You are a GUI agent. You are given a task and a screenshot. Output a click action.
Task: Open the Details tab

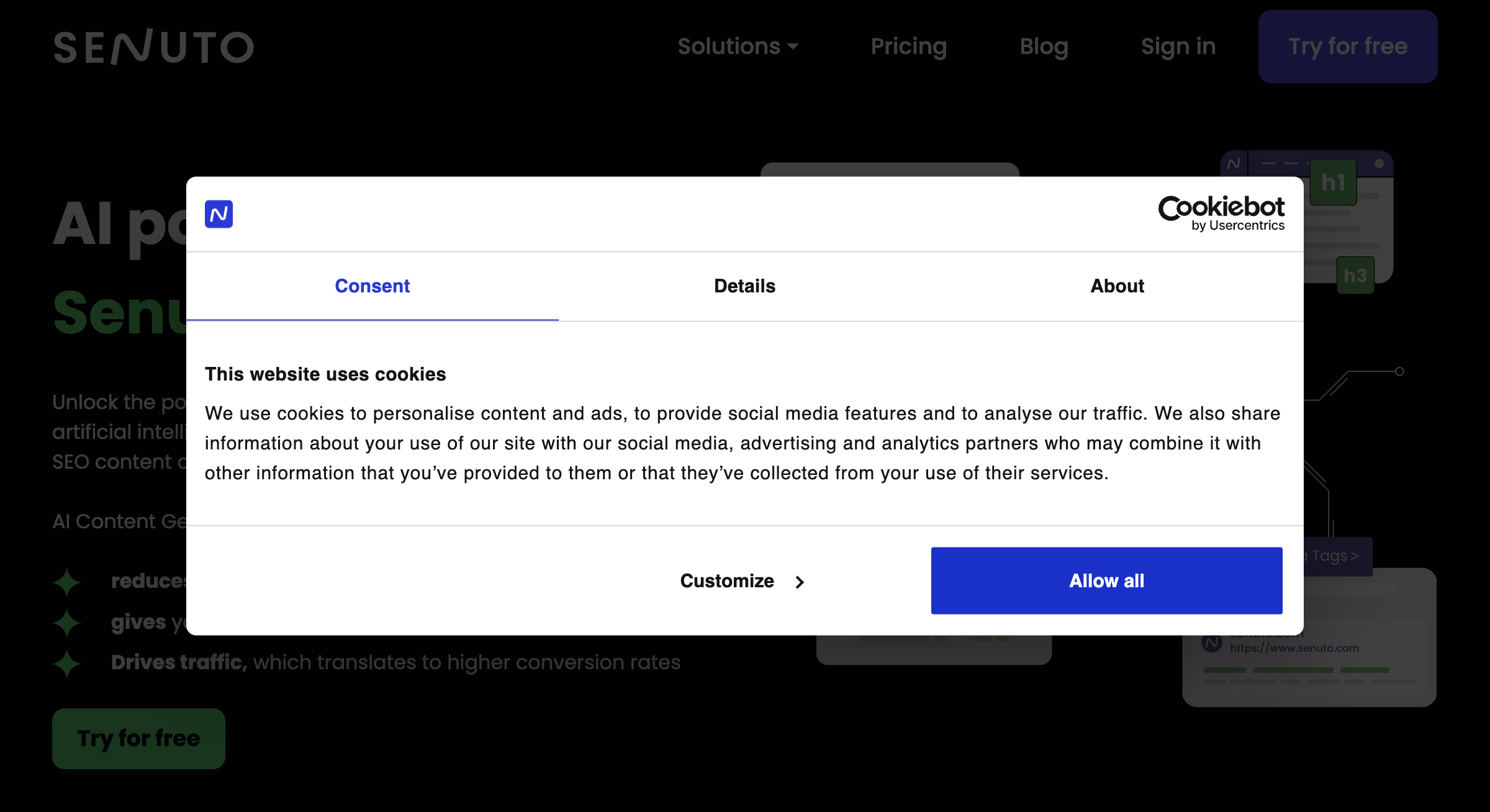(x=744, y=286)
